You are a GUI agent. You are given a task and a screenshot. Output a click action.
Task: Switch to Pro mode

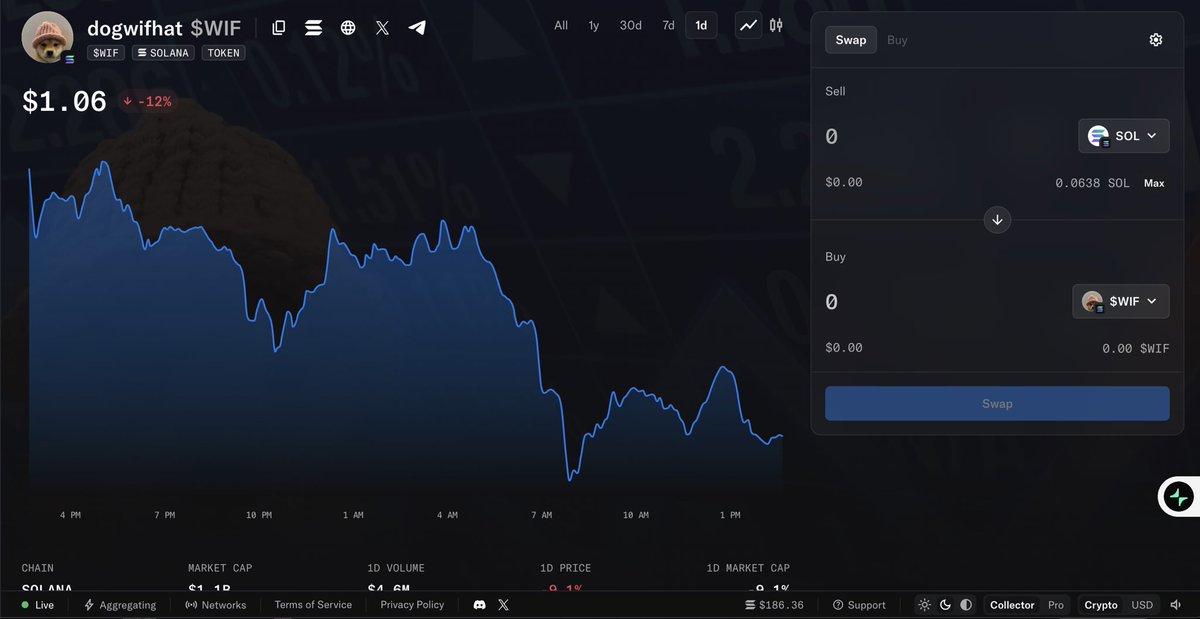[x=1056, y=605]
